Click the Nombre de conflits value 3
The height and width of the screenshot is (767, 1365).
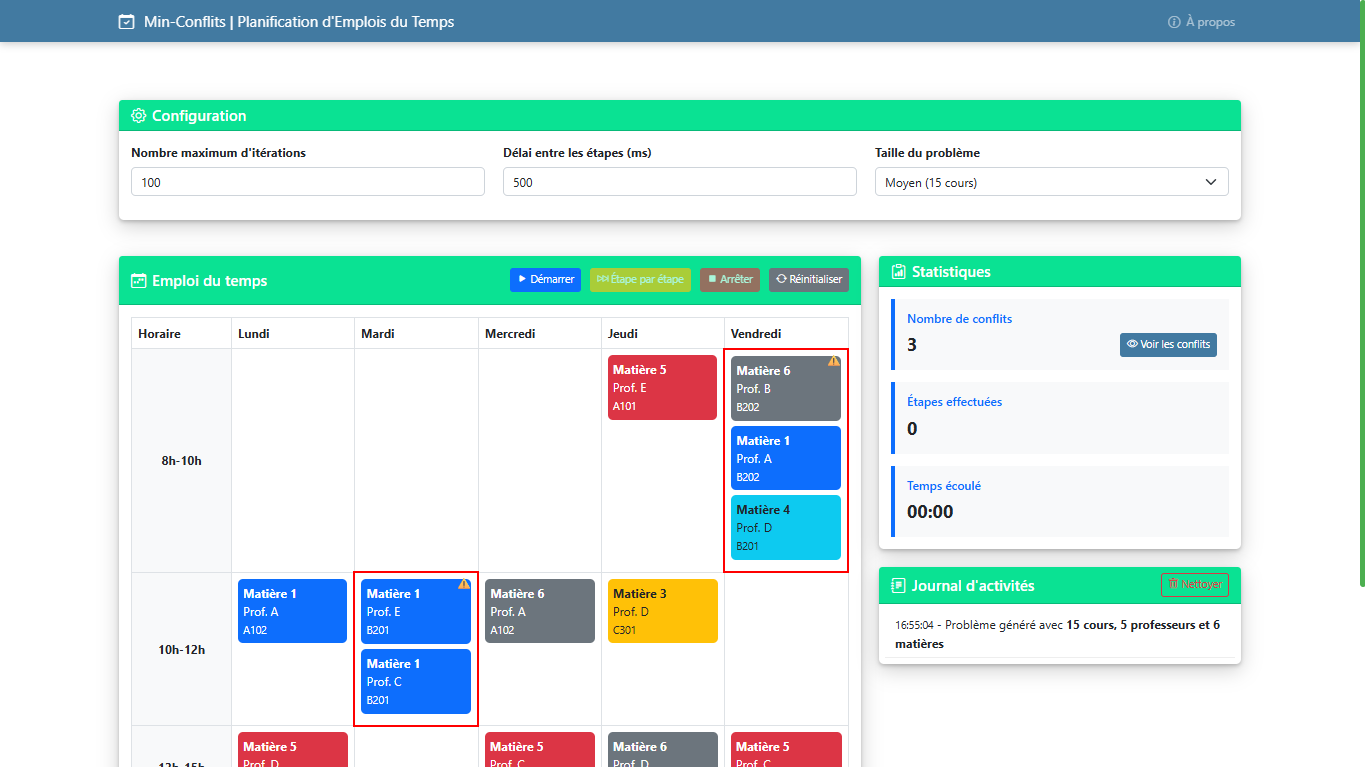coord(912,345)
